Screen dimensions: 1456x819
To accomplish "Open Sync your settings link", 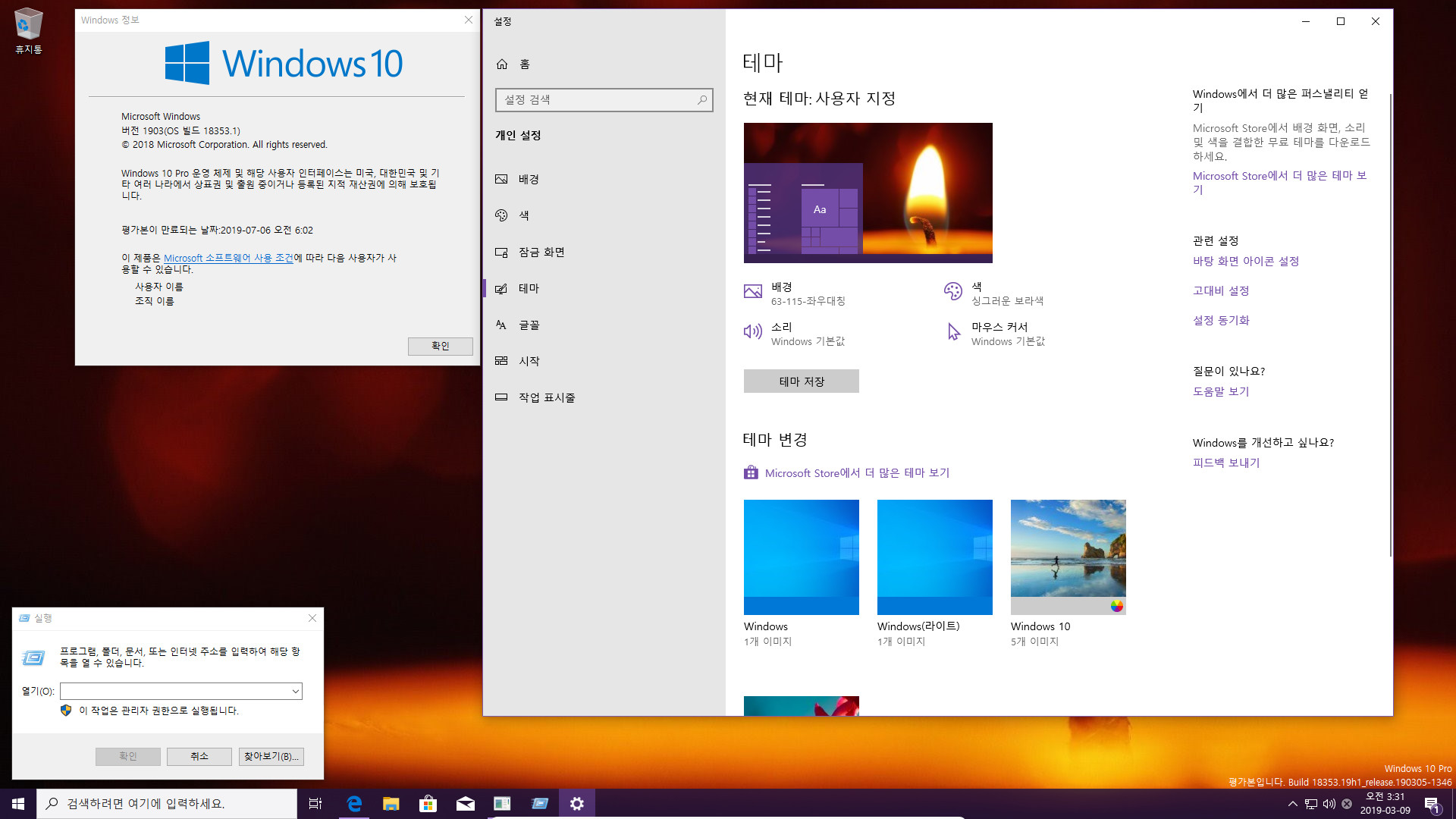I will (1221, 321).
